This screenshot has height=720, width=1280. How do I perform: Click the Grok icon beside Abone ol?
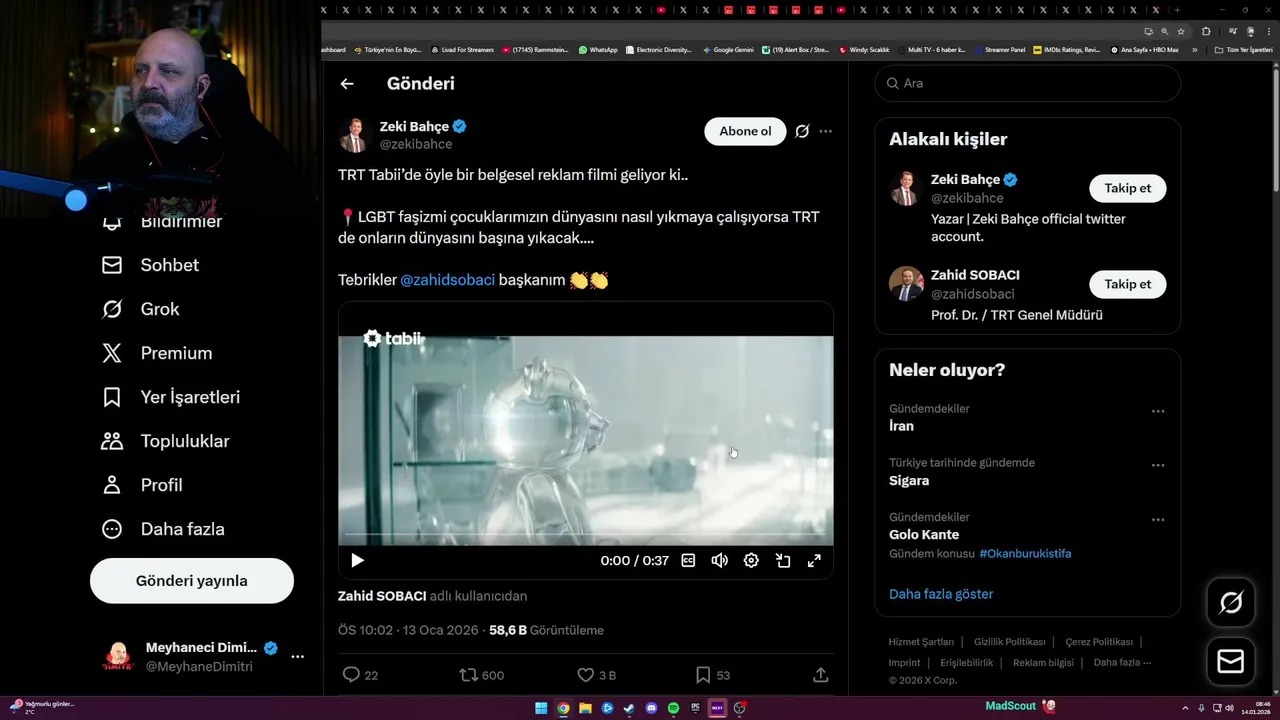coord(802,131)
